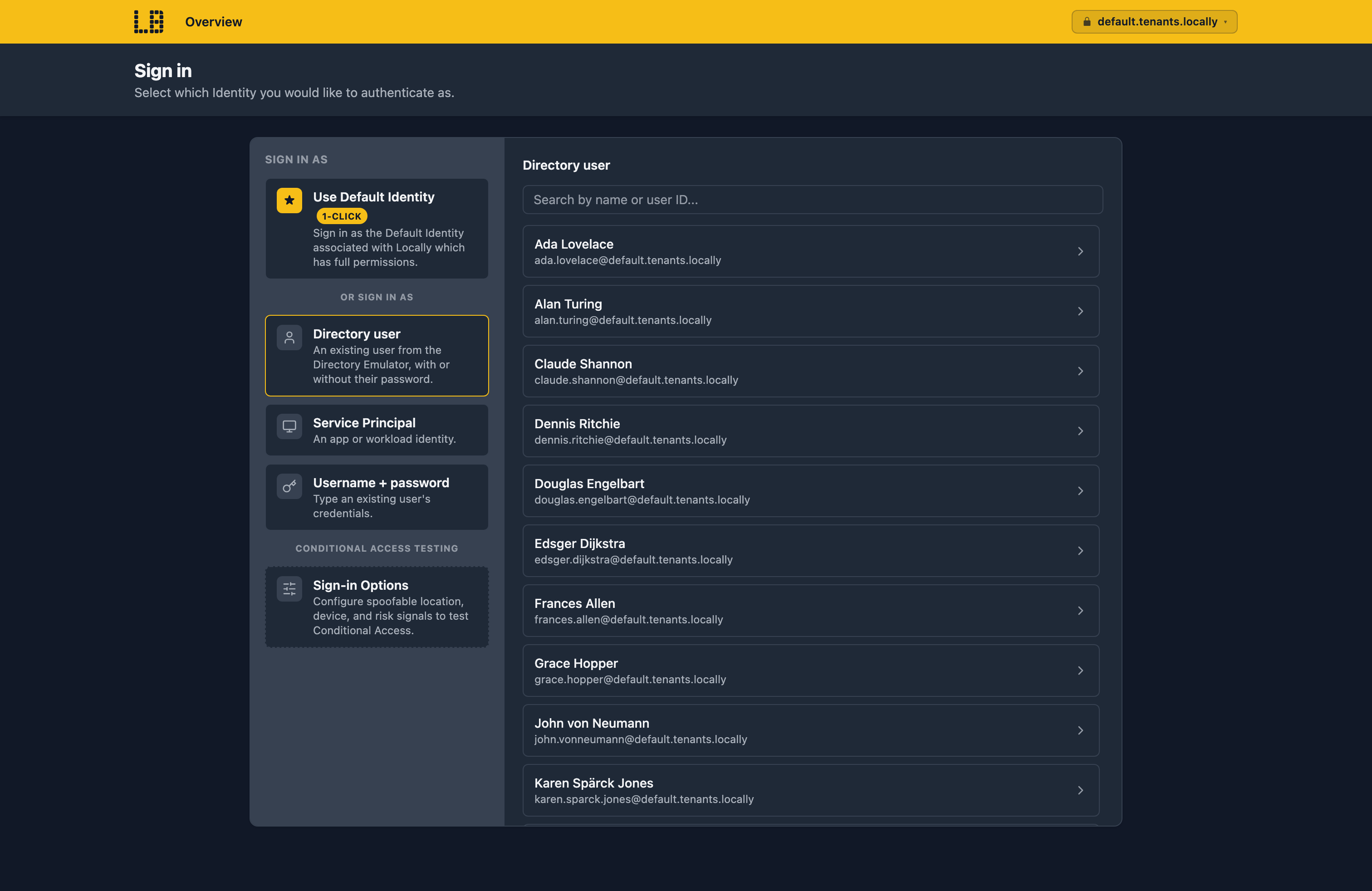Click the chevron for Dennis Ritchie
This screenshot has height=891, width=1372.
(x=1080, y=431)
